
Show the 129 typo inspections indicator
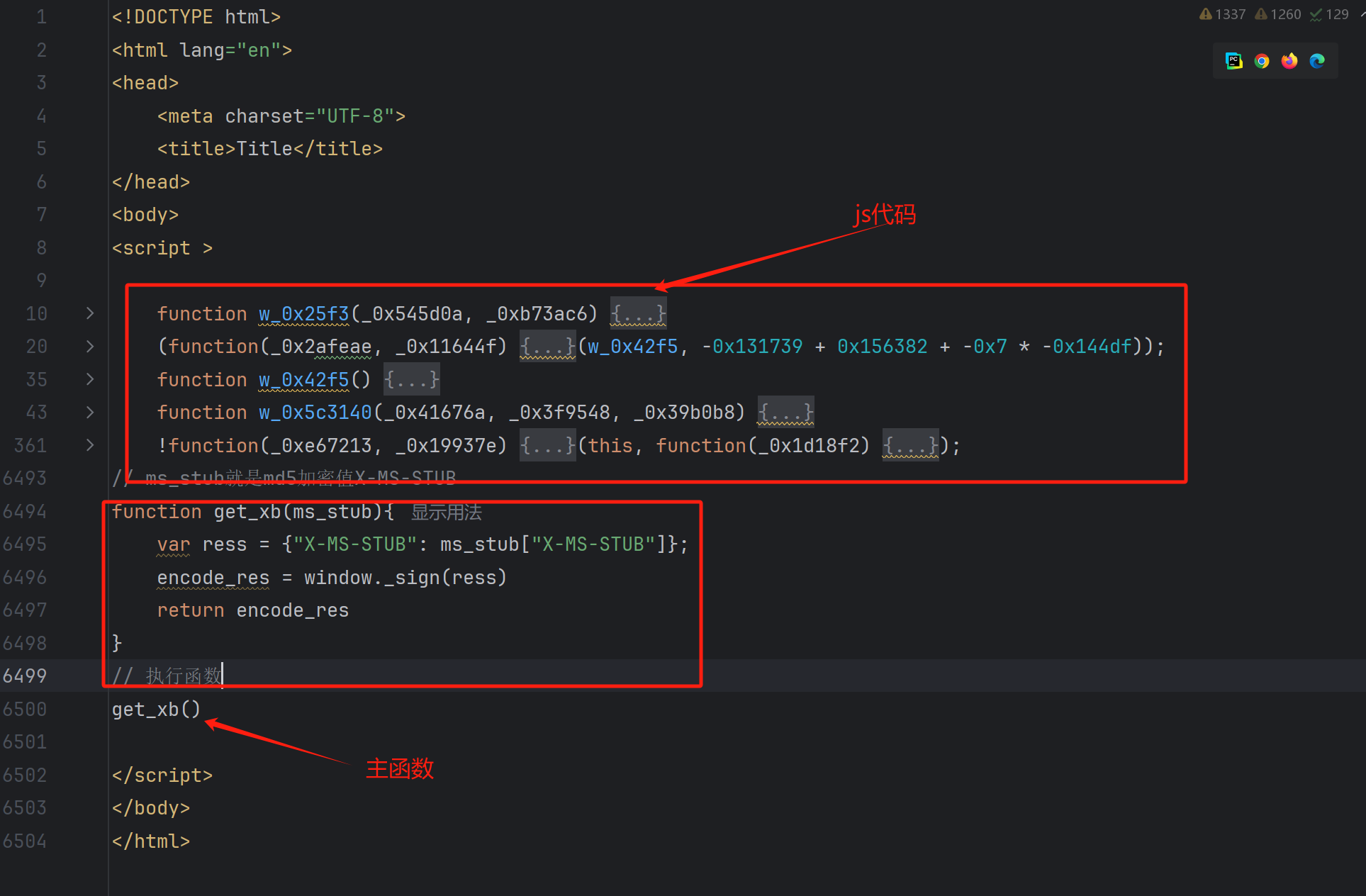pos(1329,14)
